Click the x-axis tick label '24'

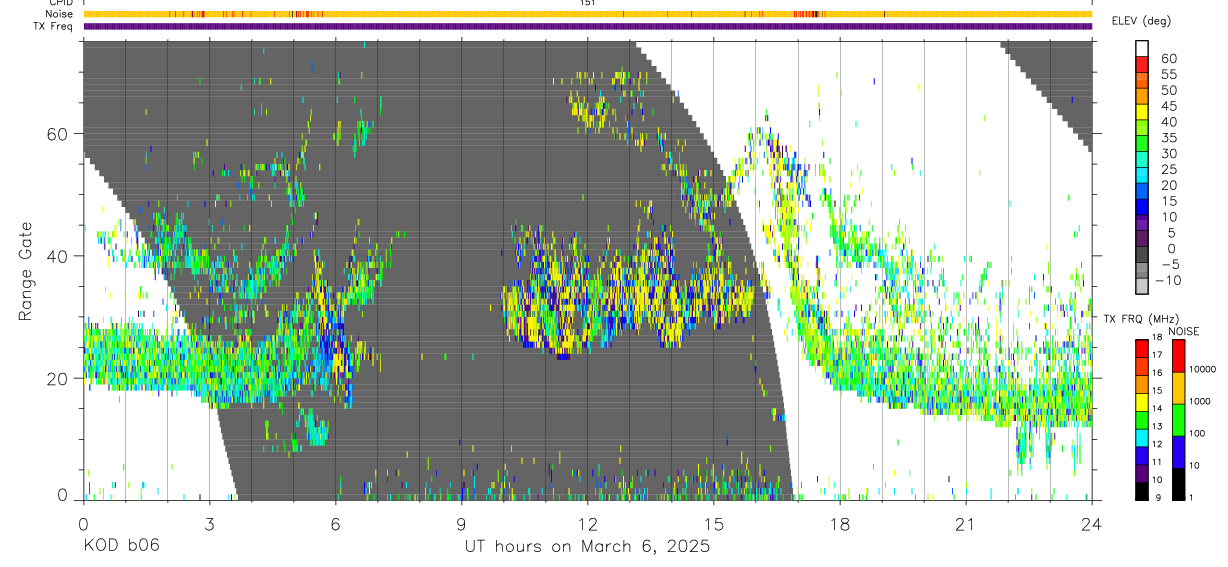1091,524
